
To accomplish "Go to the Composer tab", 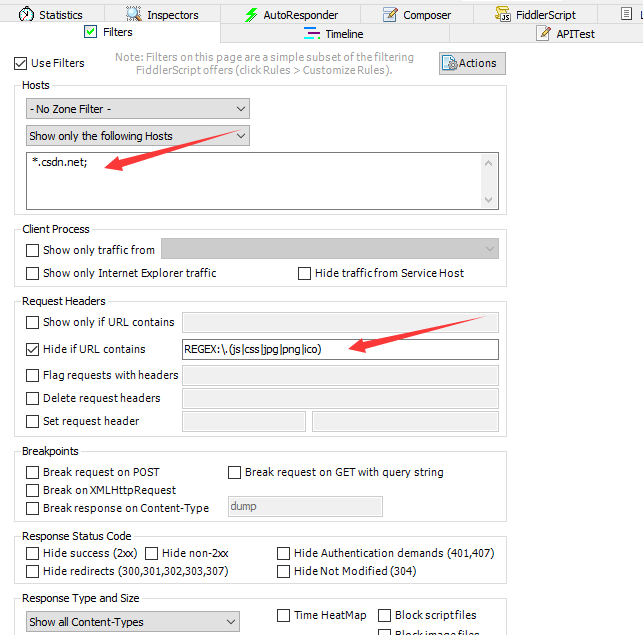I will (417, 15).
